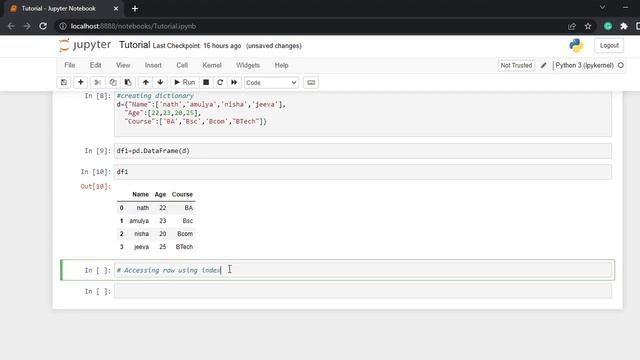Click the share page icon in the address bar
This screenshot has width=640, height=360.
point(572,26)
